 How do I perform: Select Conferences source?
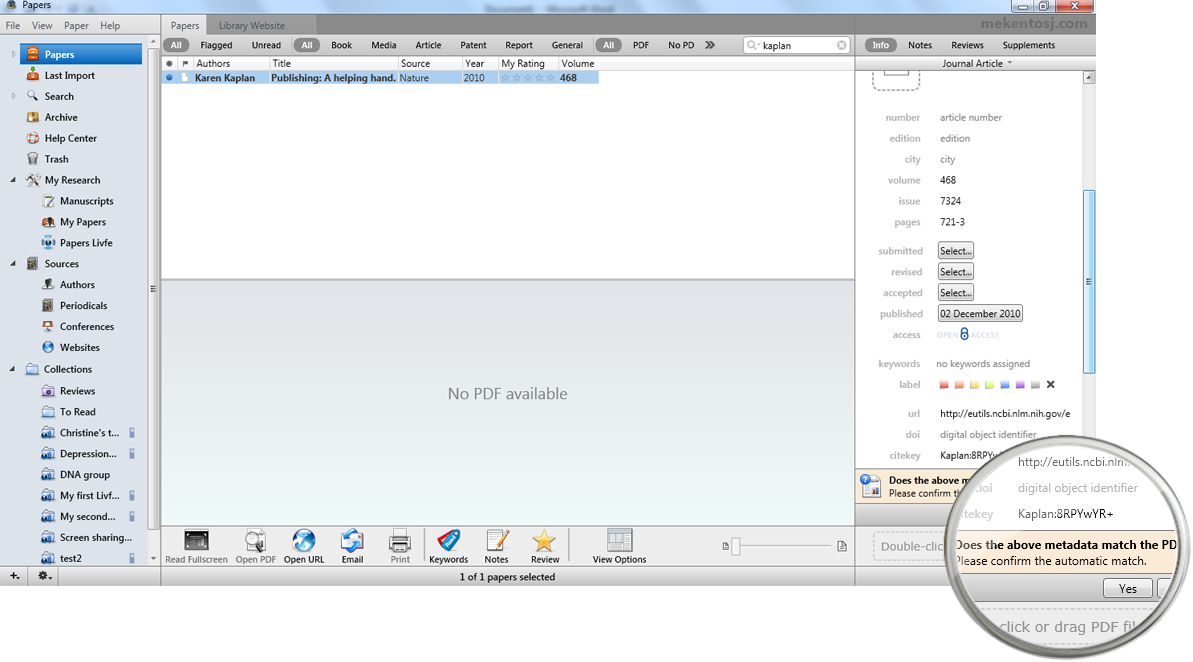(x=86, y=326)
